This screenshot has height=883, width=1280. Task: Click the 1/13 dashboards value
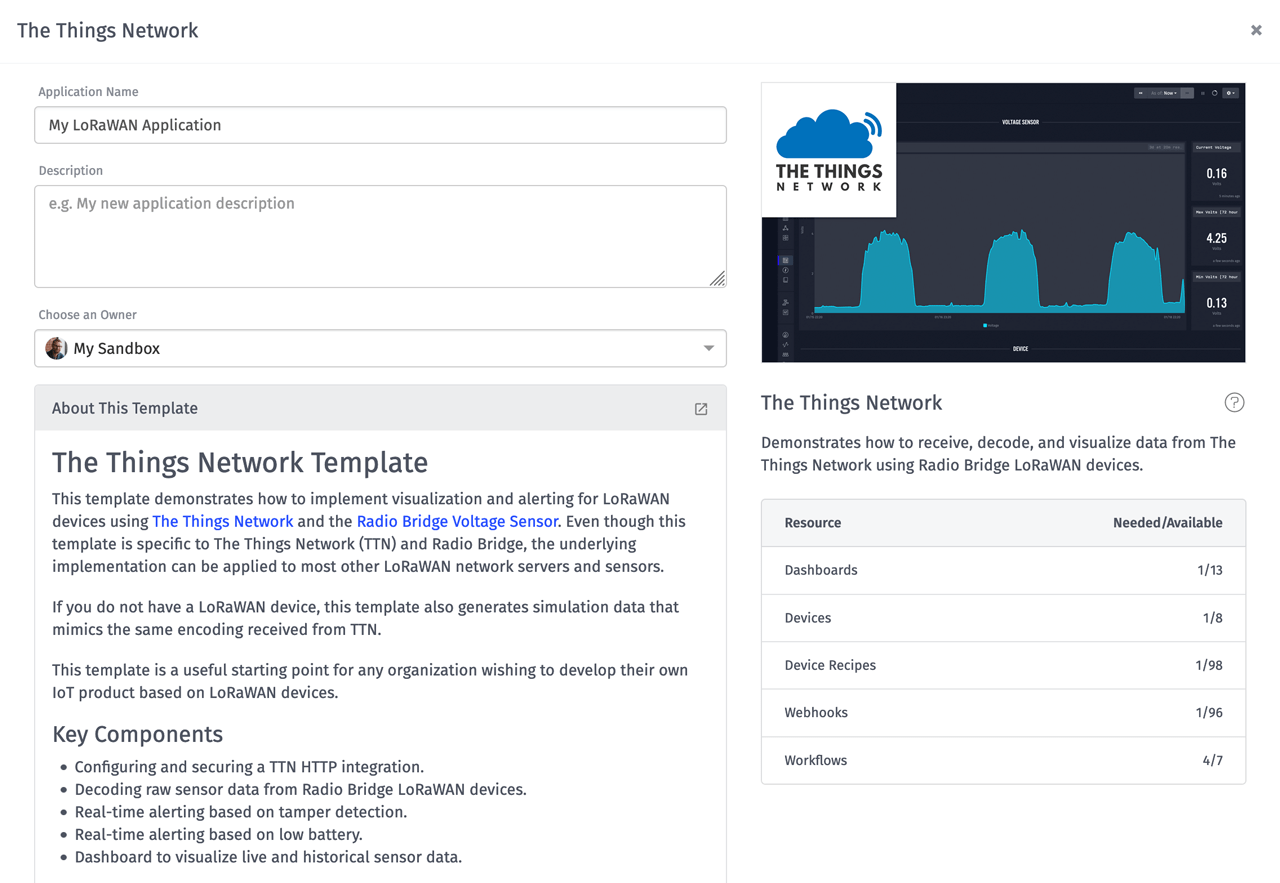pos(1209,570)
